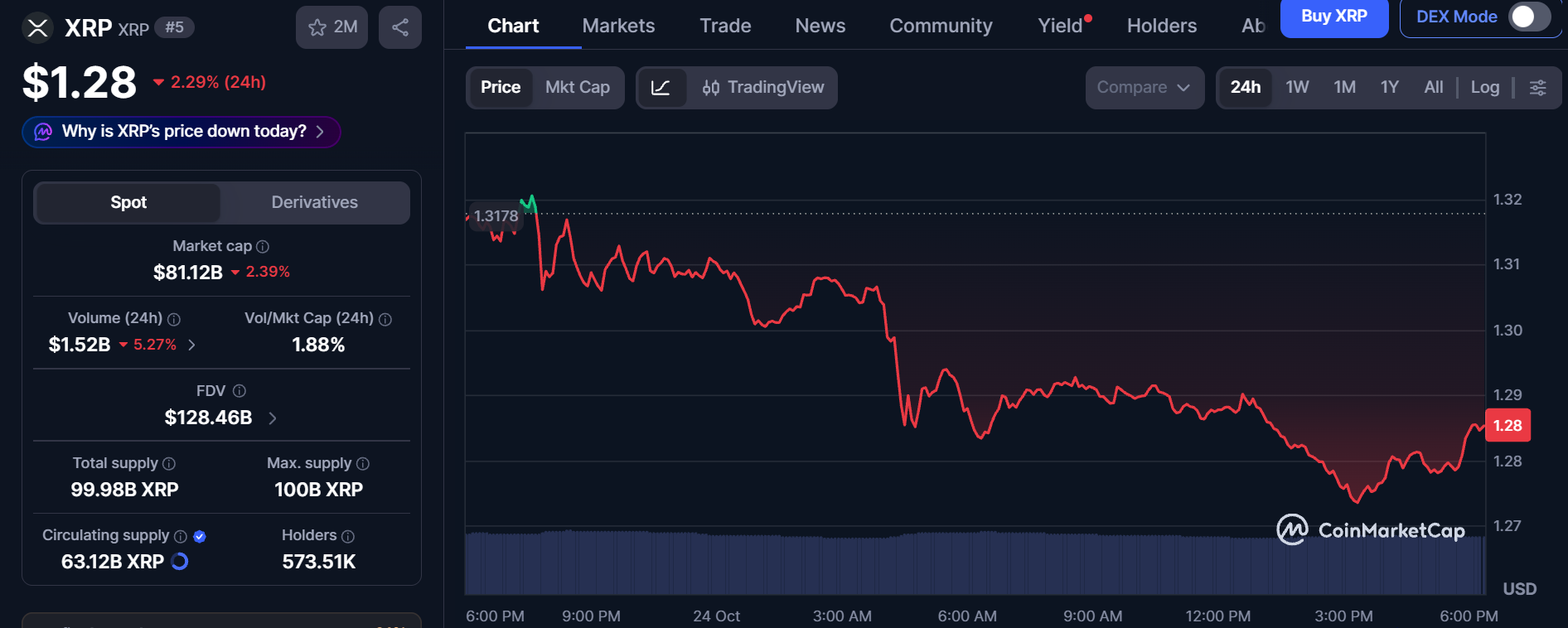Open the Trade tab

click(x=725, y=26)
